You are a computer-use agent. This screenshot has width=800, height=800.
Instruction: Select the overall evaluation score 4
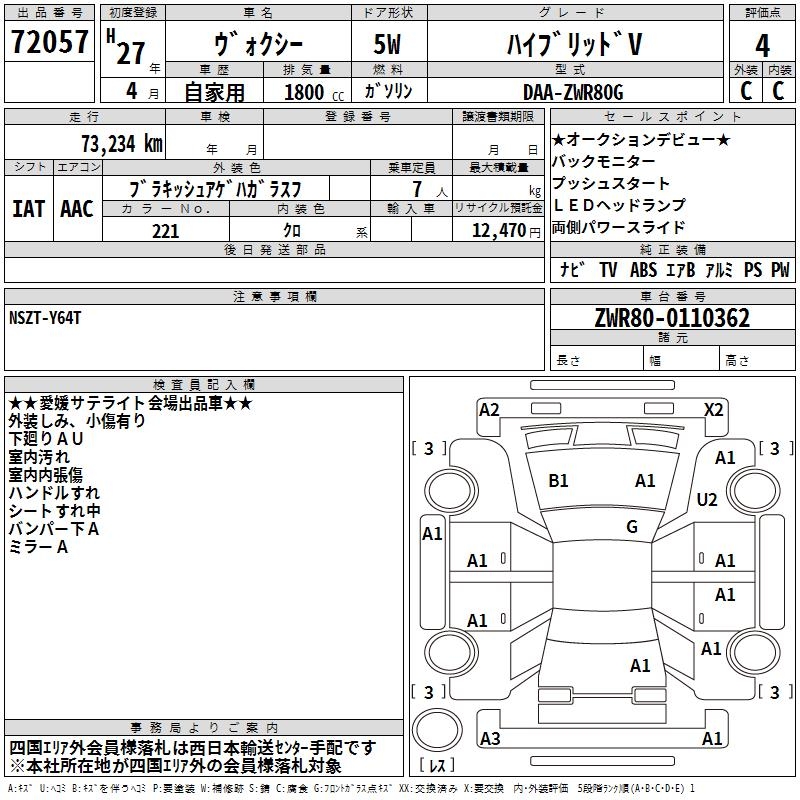762,46
